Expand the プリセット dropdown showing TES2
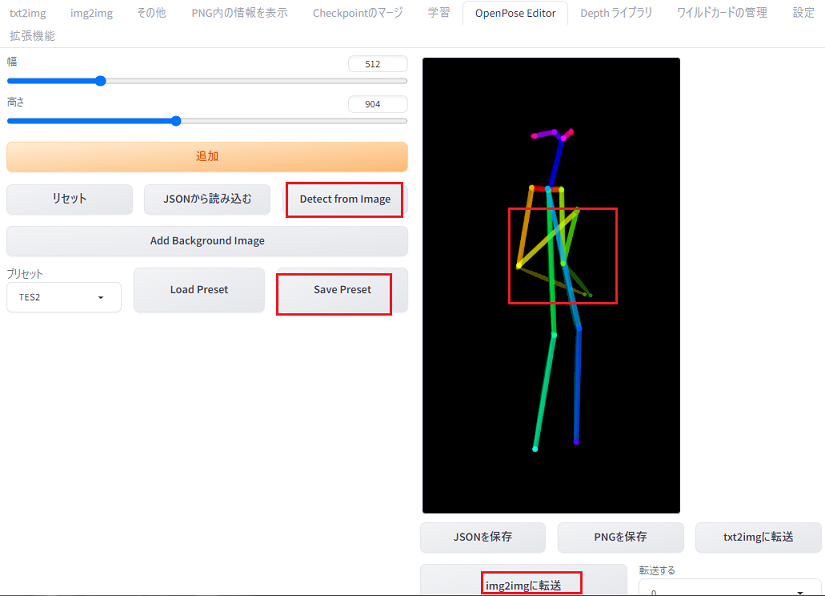This screenshot has height=596, width=825. [x=64, y=297]
